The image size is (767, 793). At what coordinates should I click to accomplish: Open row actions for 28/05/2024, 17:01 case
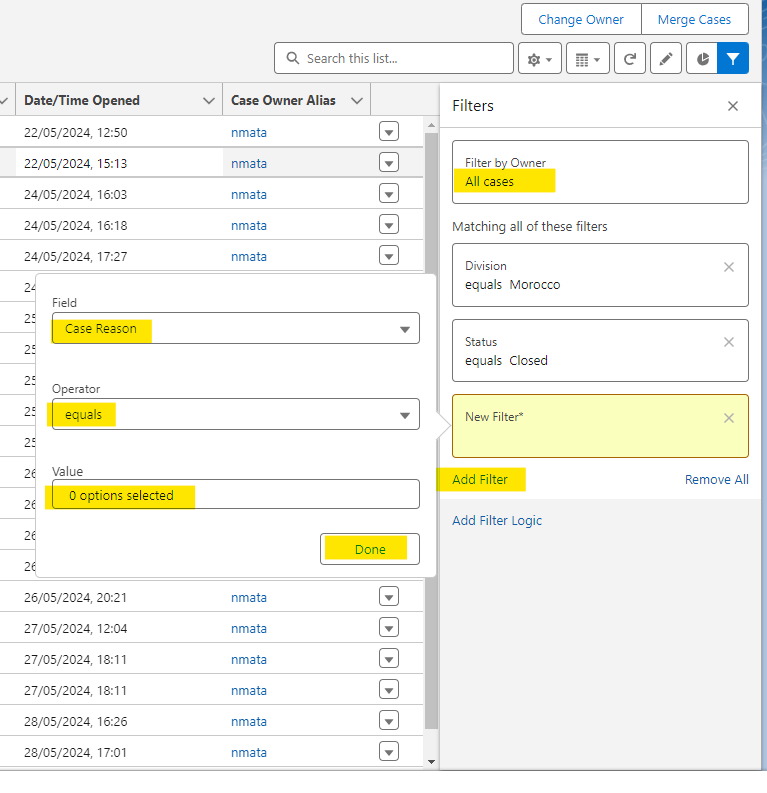click(x=389, y=752)
